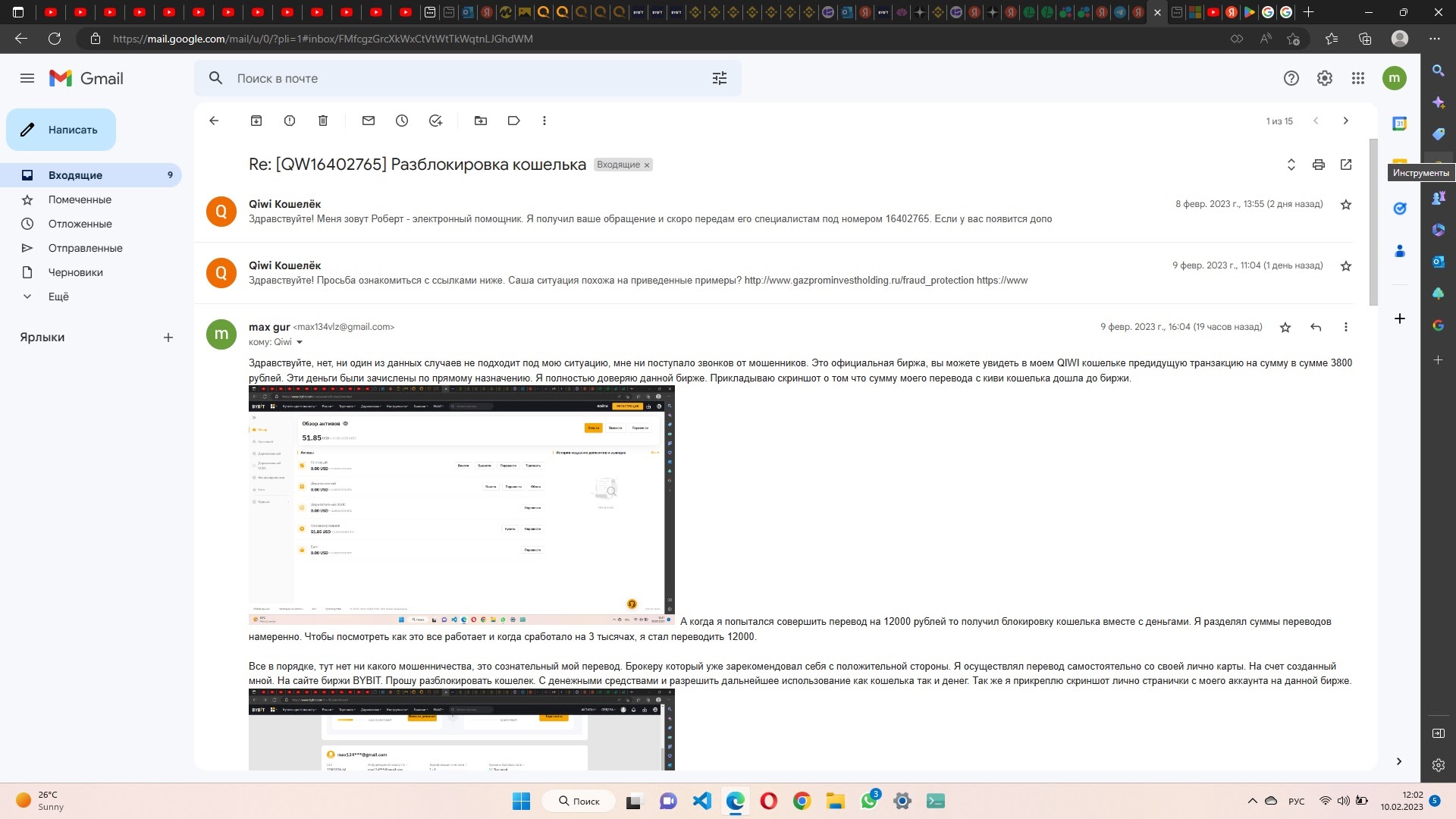The height and width of the screenshot is (819, 1456).
Task: Open the second Bybit account screenshot
Action: 461,730
